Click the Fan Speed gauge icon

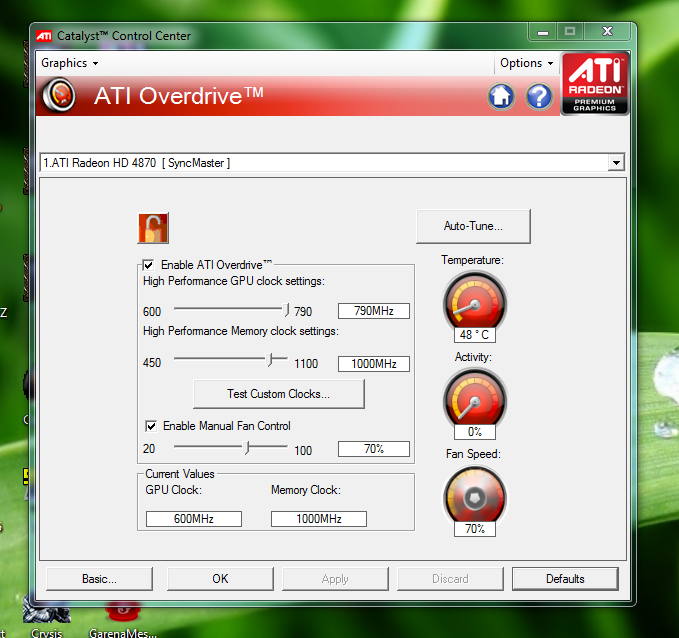coord(474,493)
